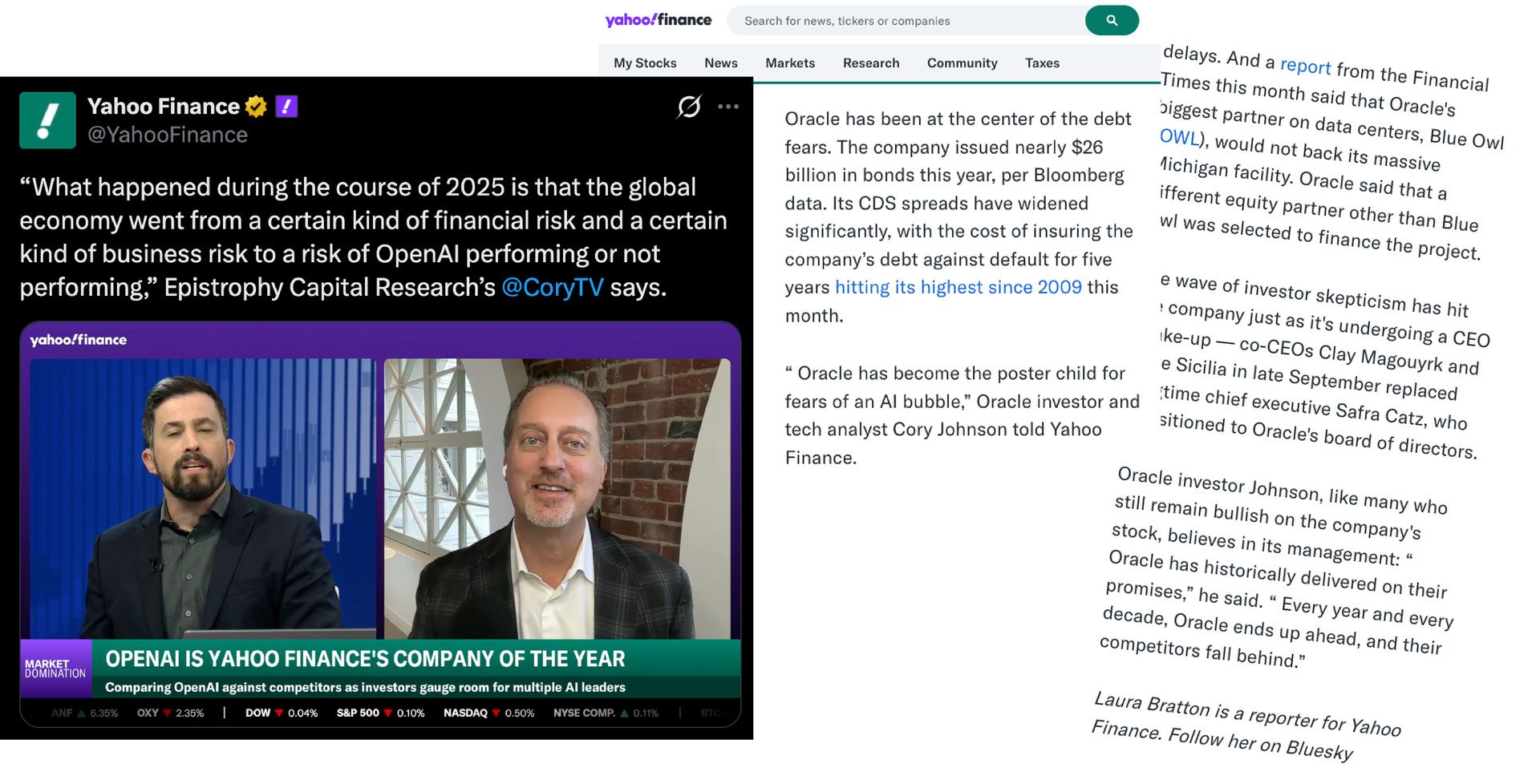Open the News tab
The image size is (1540, 784).
pyautogui.click(x=721, y=63)
